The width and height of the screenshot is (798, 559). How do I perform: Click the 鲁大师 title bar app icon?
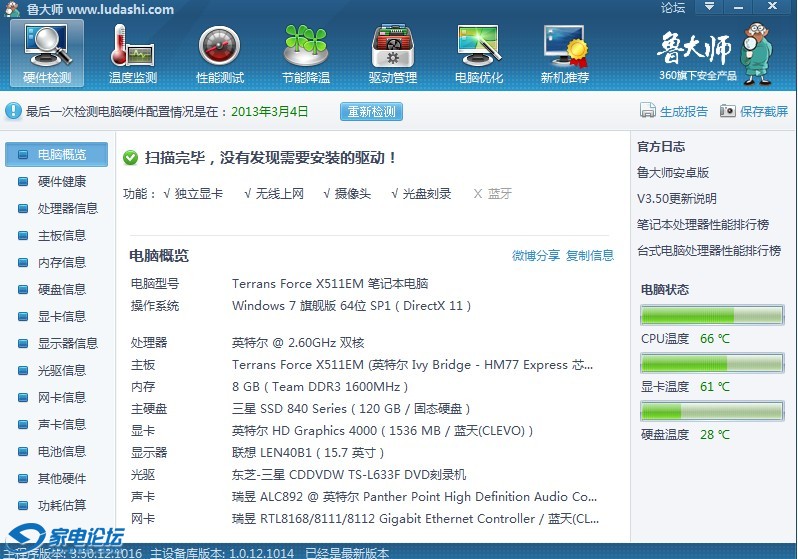(x=12, y=9)
